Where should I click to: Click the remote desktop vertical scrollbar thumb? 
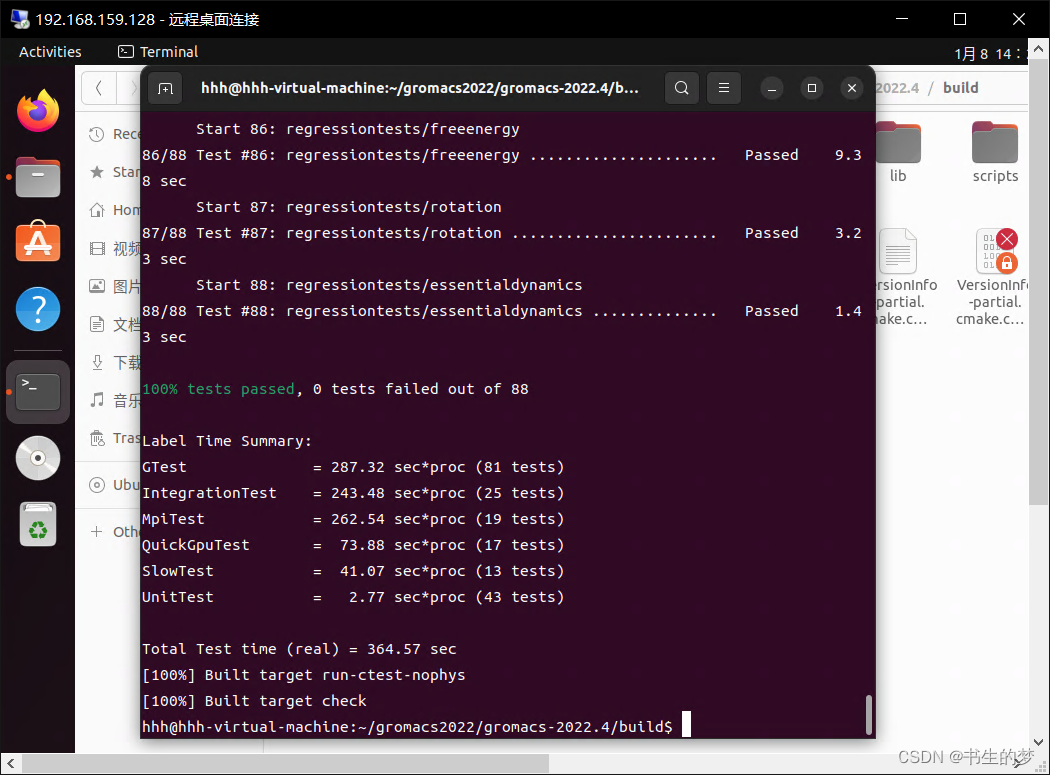[x=1038, y=281]
